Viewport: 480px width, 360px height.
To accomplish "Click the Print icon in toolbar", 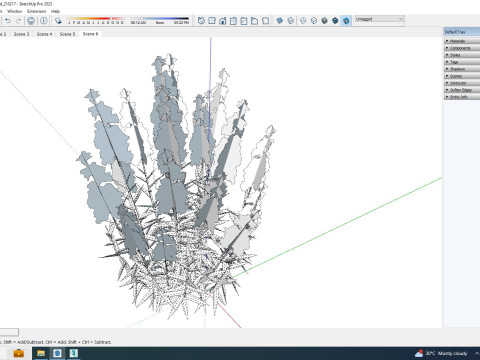I will (31, 21).
